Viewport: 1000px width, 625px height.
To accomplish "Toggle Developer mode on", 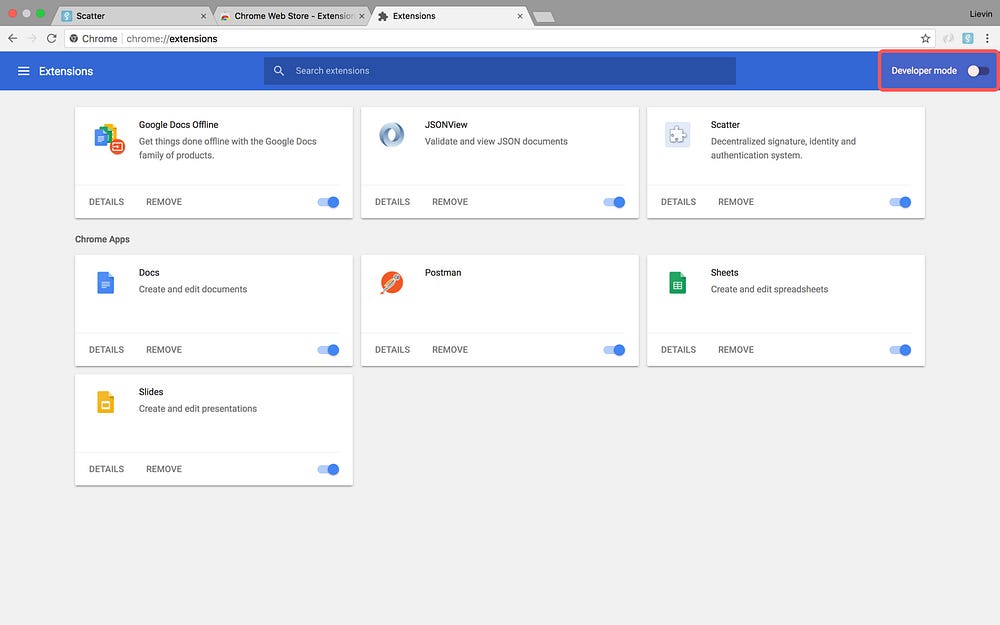I will [x=978, y=71].
